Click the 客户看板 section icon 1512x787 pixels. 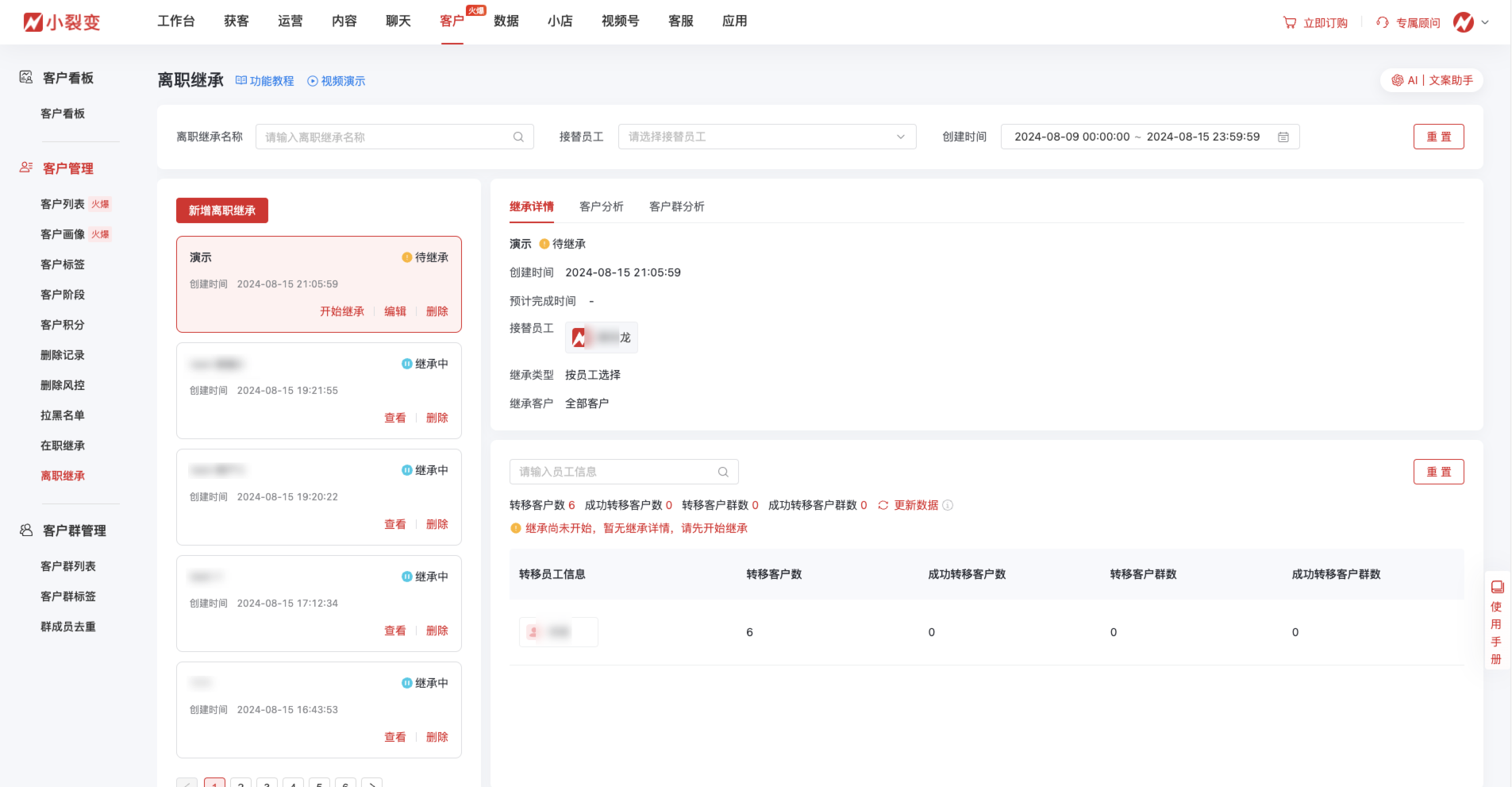26,77
